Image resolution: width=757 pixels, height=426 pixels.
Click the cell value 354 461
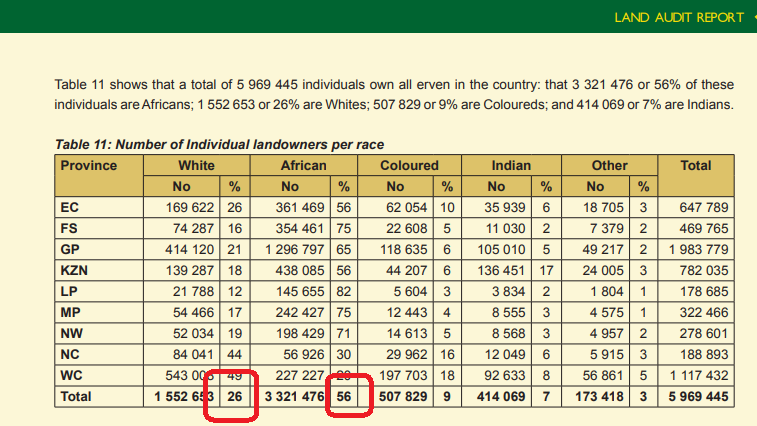pos(300,228)
